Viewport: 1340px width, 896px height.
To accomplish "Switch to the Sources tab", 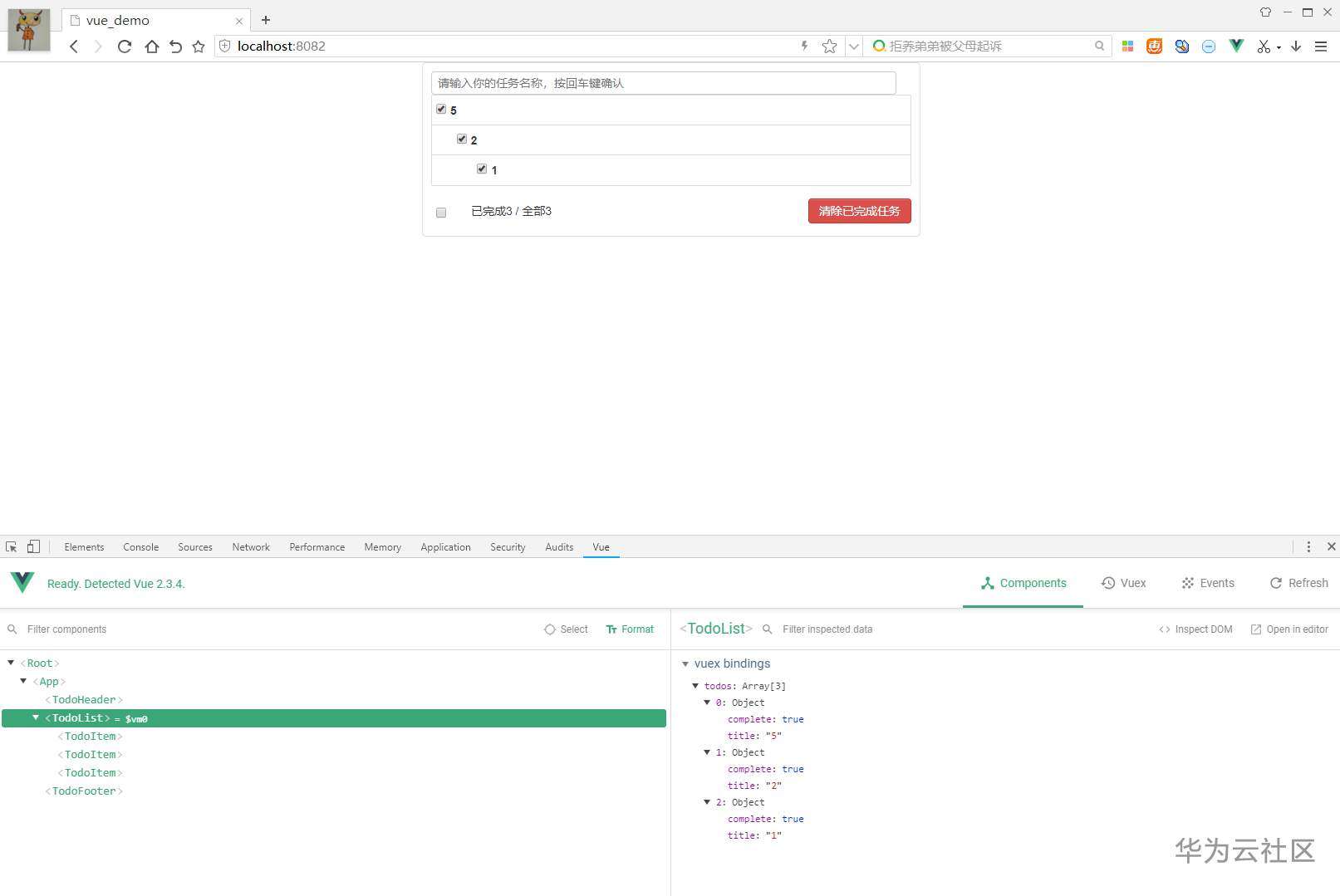I will tap(195, 547).
